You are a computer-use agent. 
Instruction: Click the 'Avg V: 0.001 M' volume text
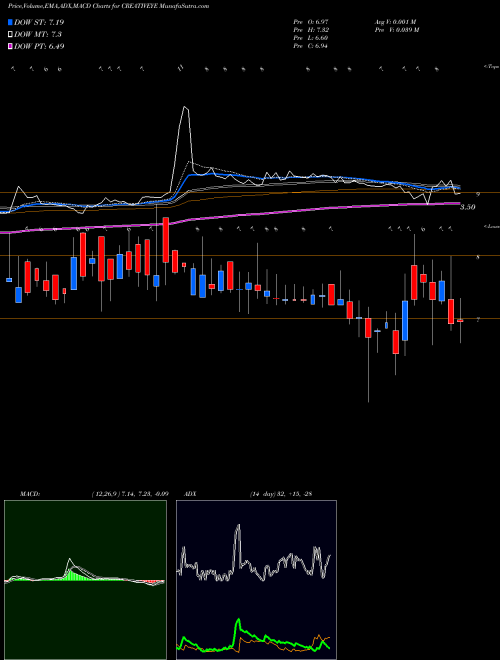point(395,22)
